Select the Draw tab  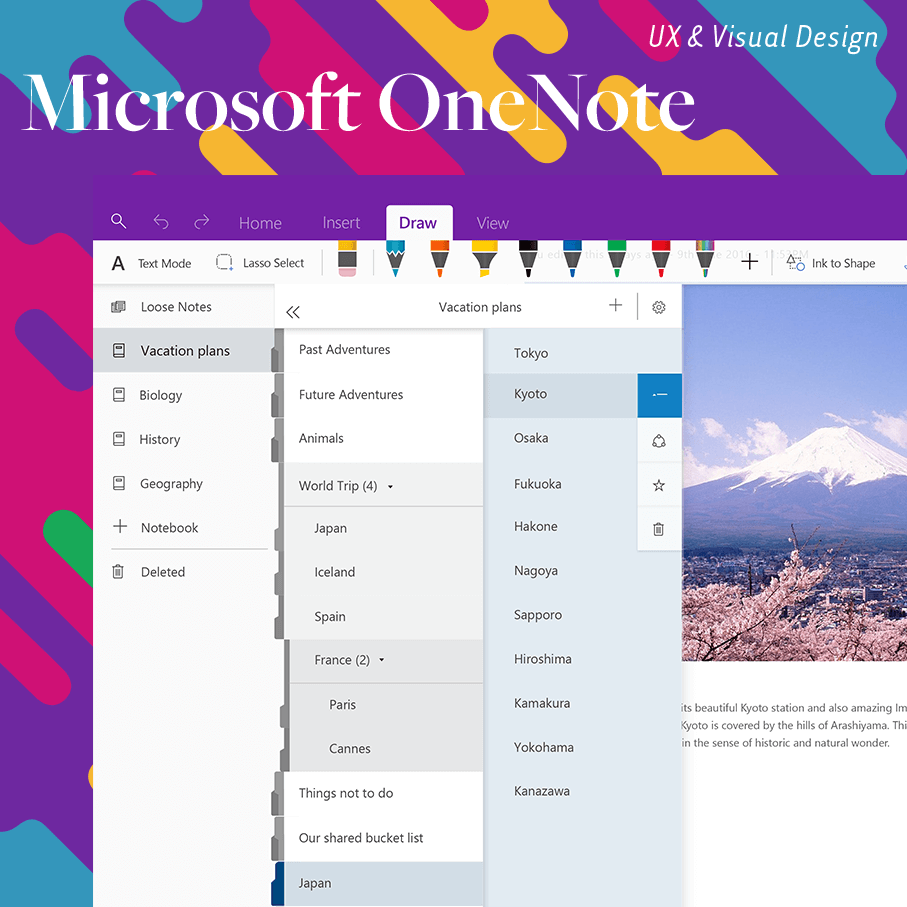coord(418,223)
